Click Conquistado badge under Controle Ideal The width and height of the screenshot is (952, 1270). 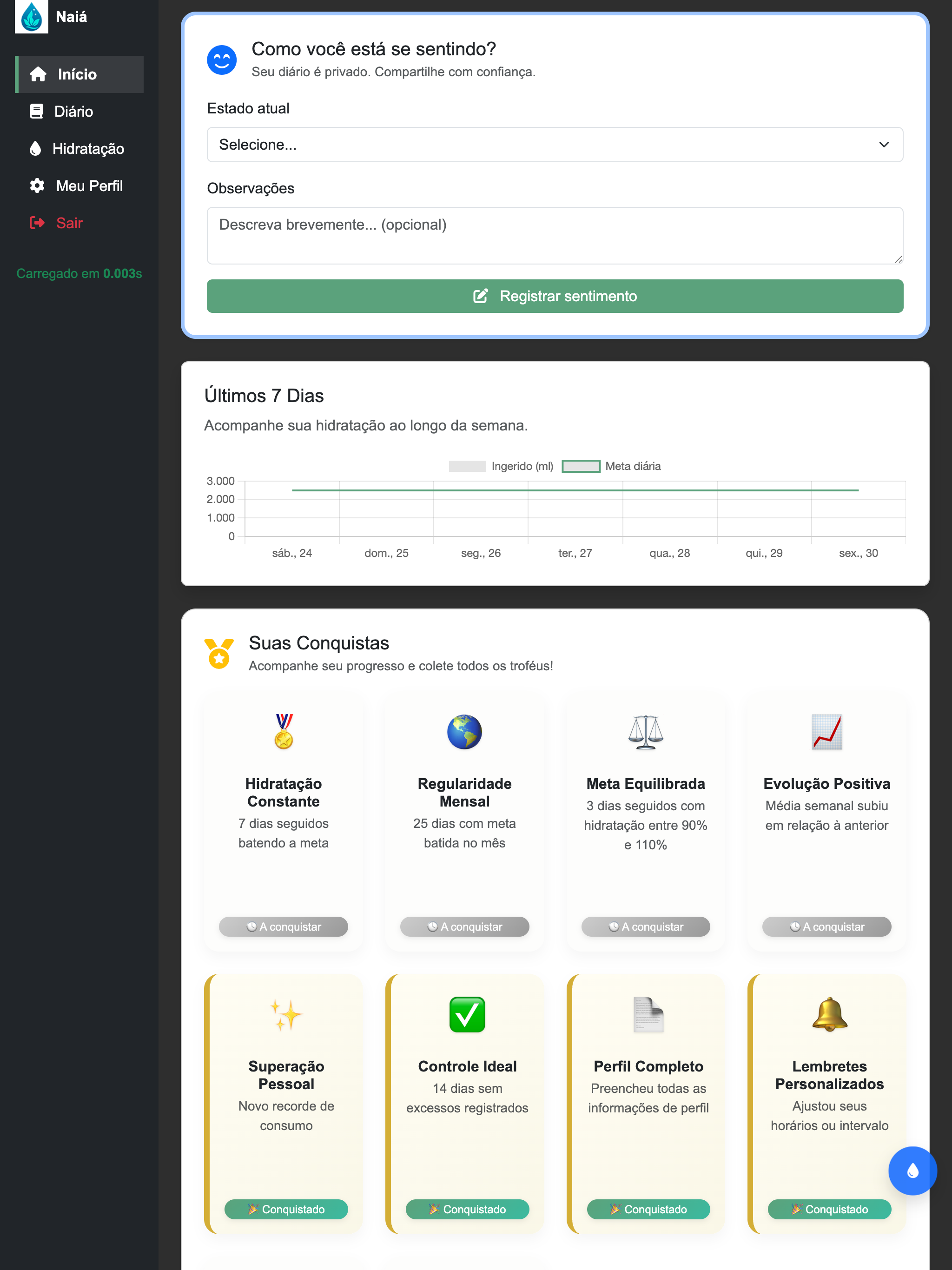467,1209
